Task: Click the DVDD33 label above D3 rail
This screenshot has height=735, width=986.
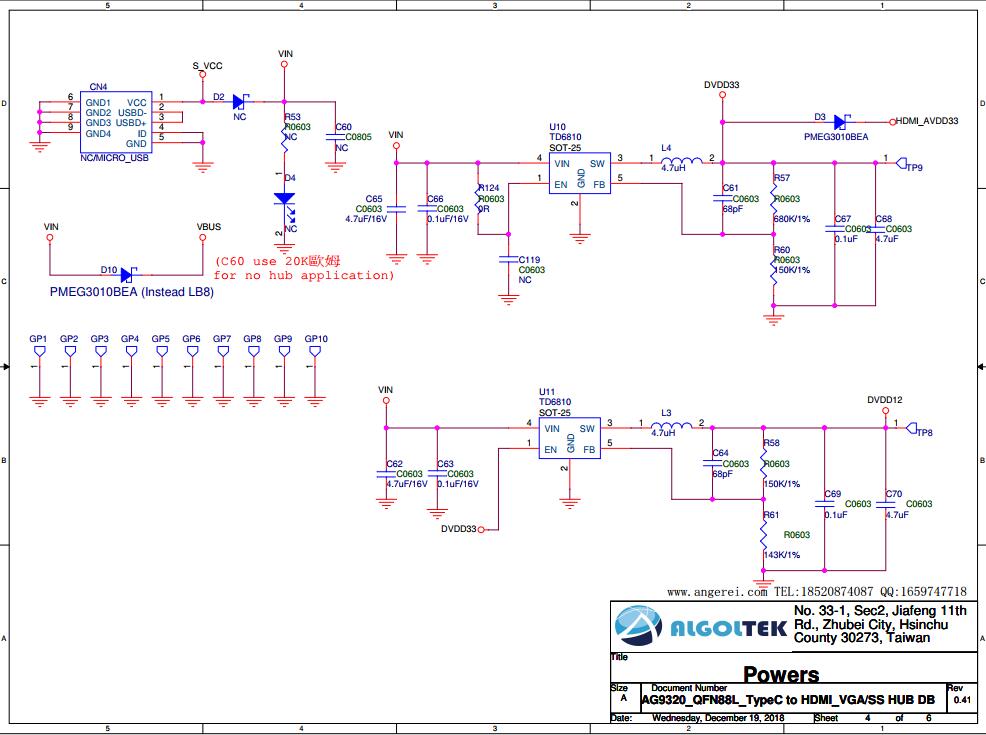Action: pos(721,84)
